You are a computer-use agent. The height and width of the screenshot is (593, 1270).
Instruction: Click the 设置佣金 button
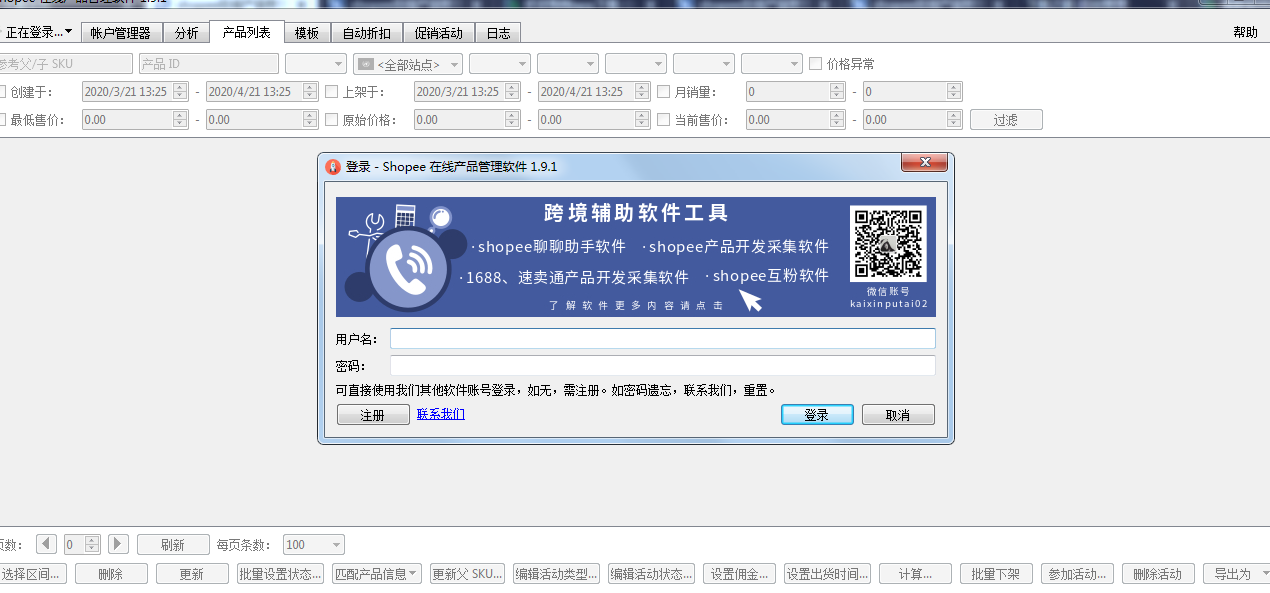pyautogui.click(x=740, y=574)
